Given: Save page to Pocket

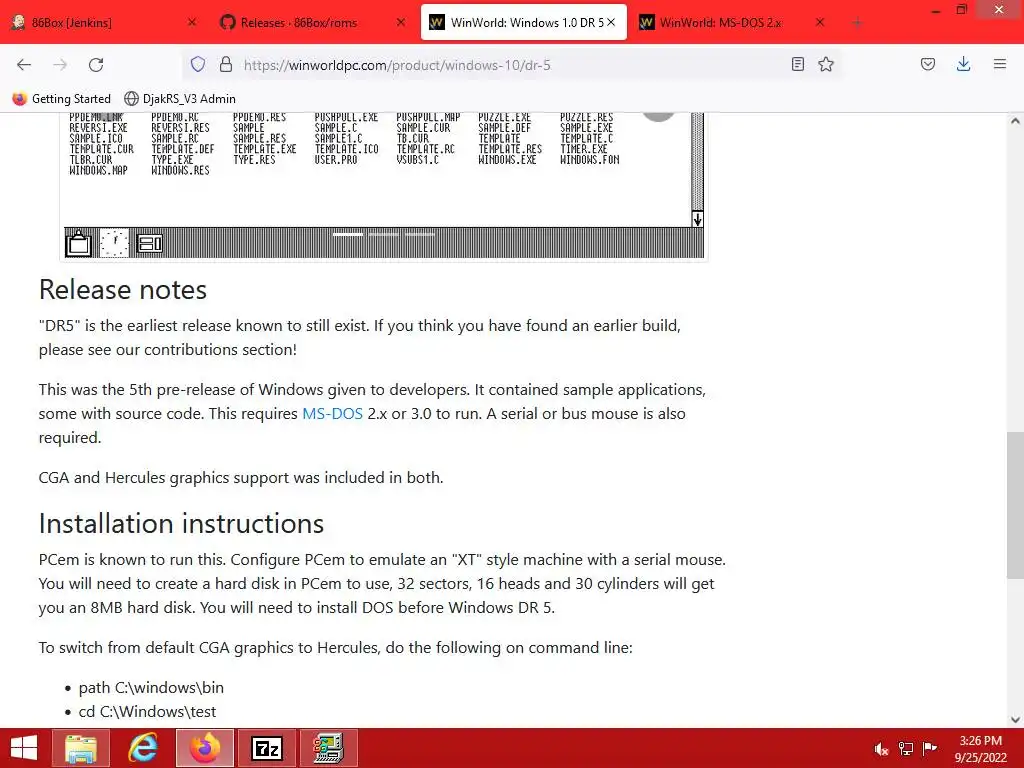Looking at the screenshot, I should coord(928,64).
